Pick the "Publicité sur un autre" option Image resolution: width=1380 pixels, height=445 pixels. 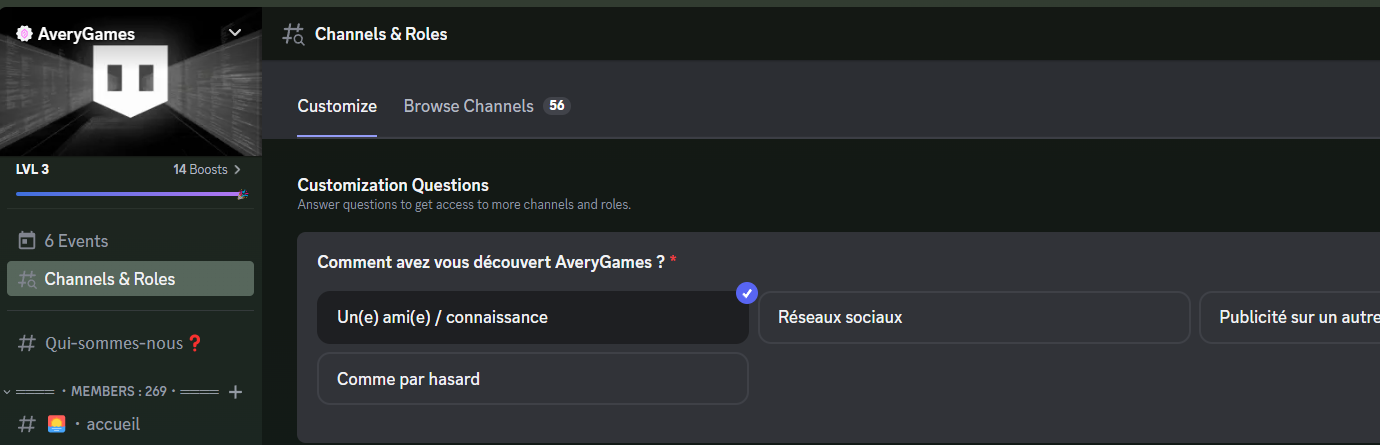[x=1290, y=318]
